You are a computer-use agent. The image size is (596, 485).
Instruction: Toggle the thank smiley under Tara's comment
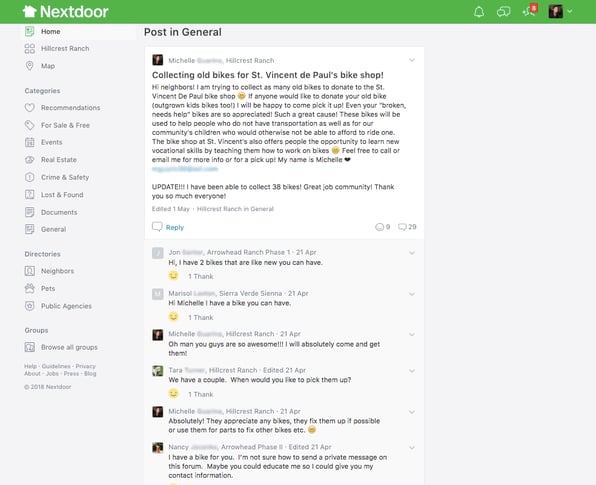pyautogui.click(x=173, y=393)
